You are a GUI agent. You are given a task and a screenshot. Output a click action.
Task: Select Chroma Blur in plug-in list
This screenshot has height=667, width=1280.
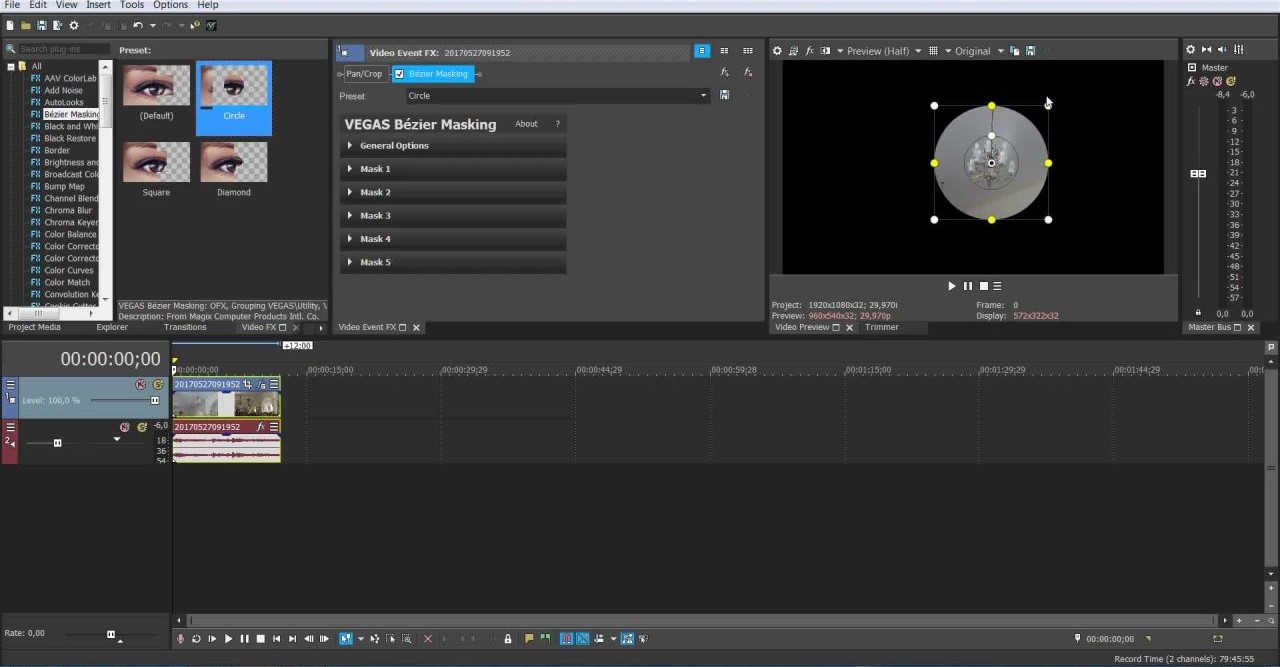tap(68, 211)
